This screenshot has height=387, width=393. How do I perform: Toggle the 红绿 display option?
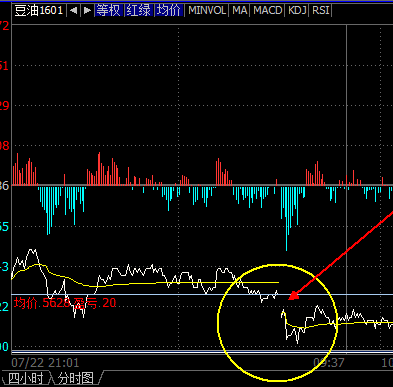139,11
